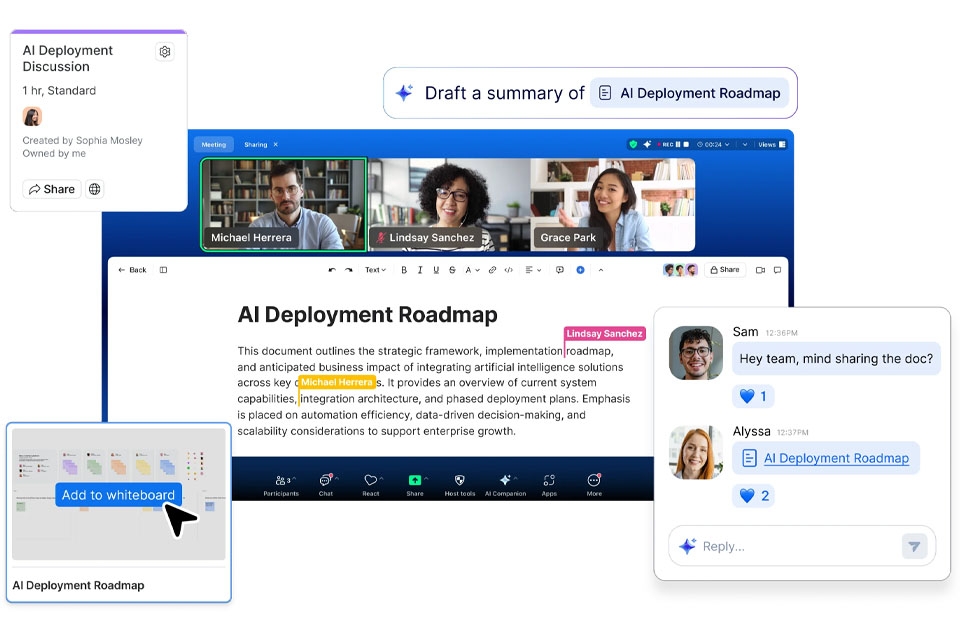The width and height of the screenshot is (960, 640).
Task: Open AI Companion in meeting toolbar
Action: [x=505, y=484]
